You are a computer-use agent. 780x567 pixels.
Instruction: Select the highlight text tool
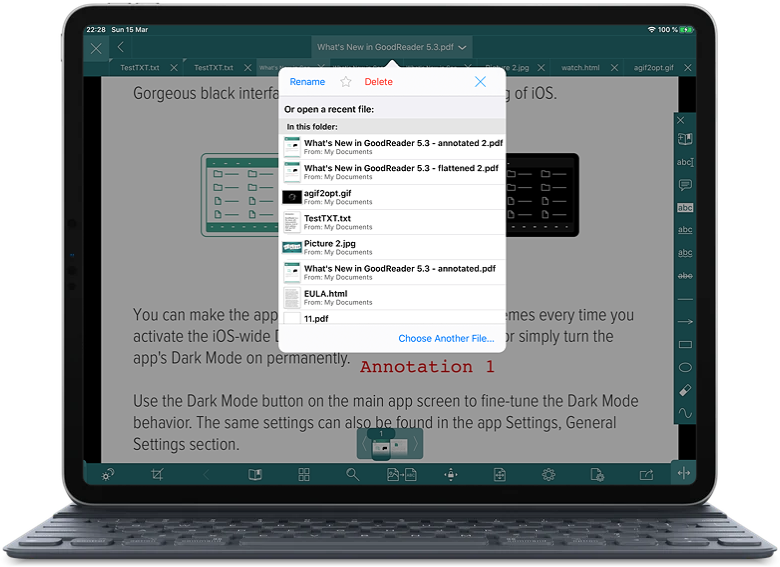(x=685, y=207)
